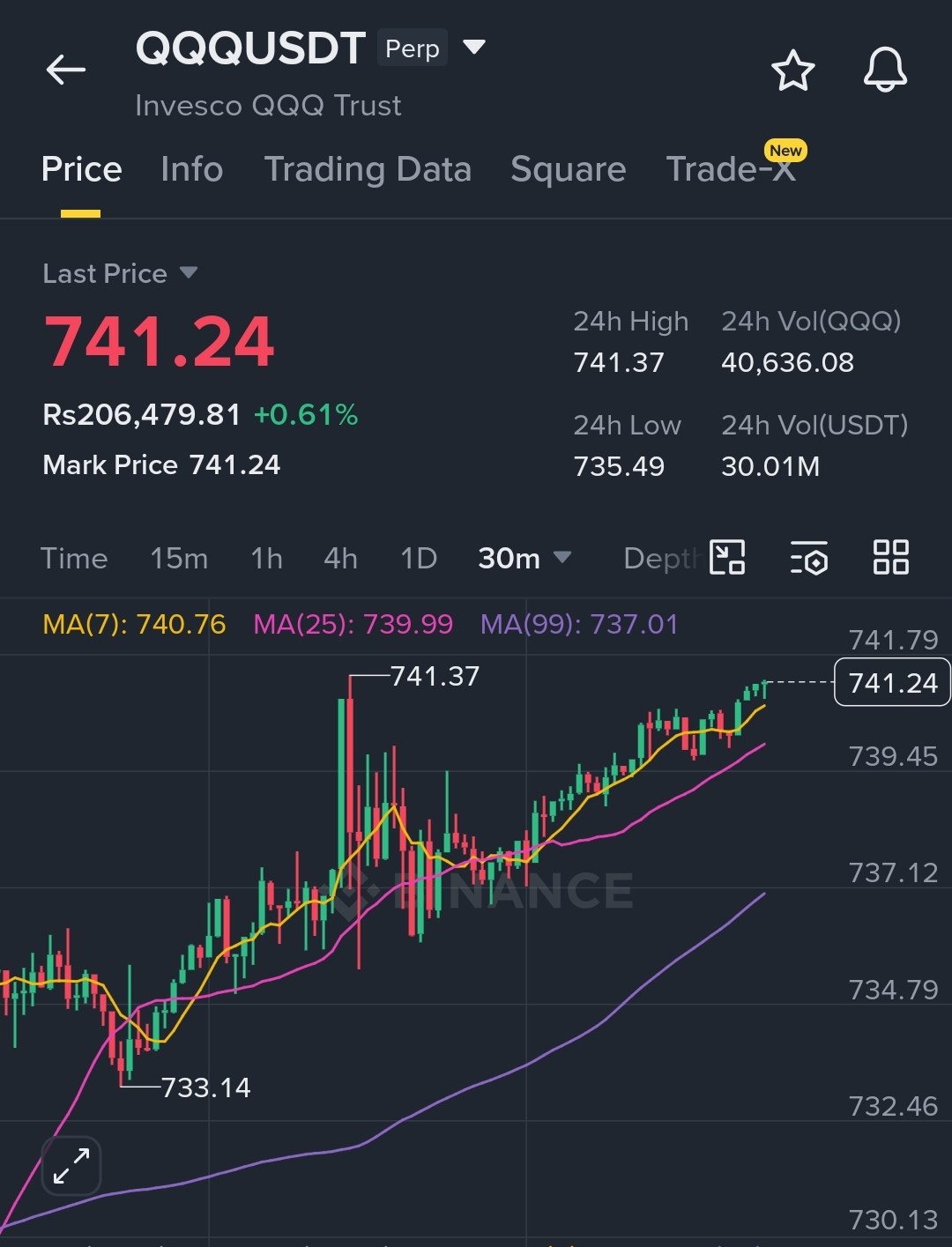This screenshot has width=952, height=1247.
Task: Tap the 24h High value 741.37
Action: 619,363
